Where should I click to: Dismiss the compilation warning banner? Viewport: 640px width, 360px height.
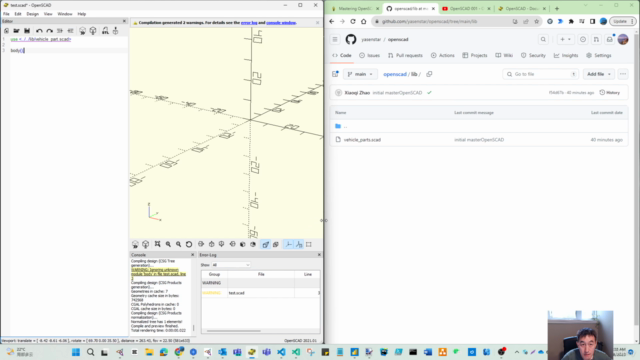point(318,22)
